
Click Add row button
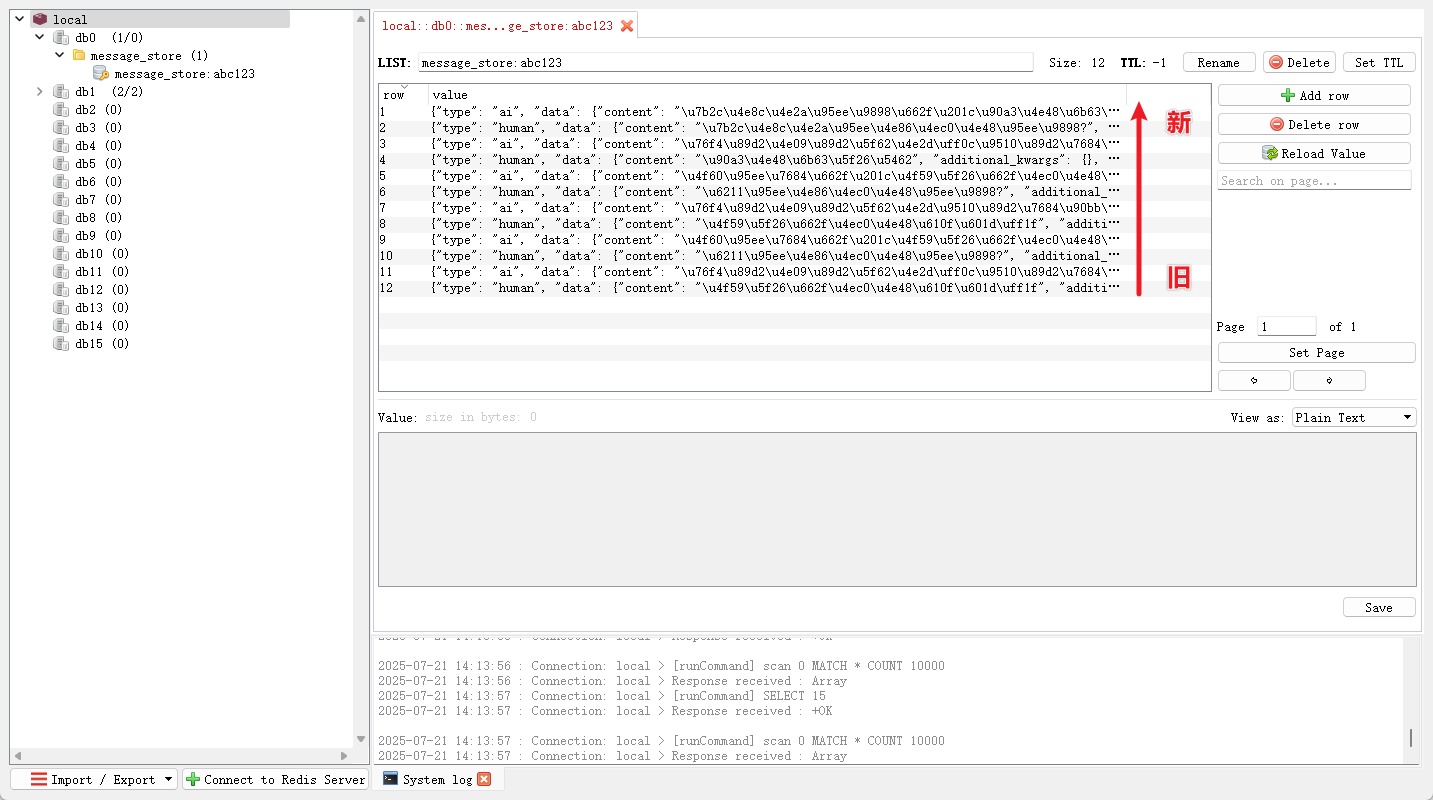pos(1314,95)
